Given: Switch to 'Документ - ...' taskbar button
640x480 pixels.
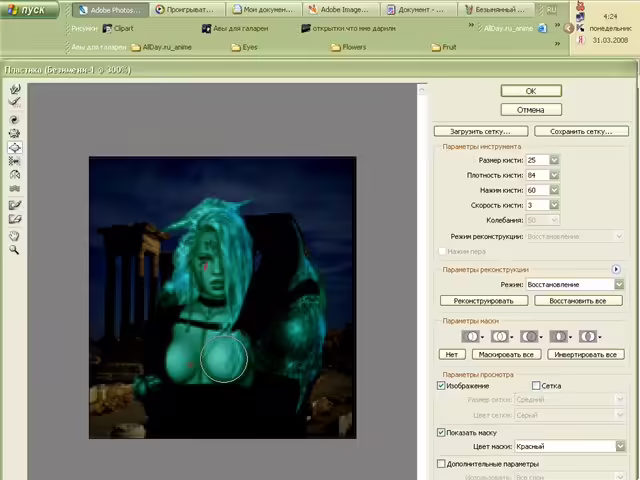Looking at the screenshot, I should tap(418, 10).
